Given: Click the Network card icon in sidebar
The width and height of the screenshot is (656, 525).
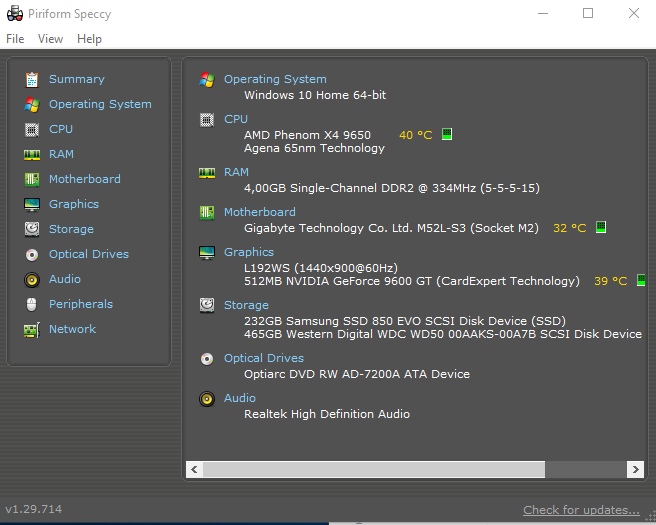Looking at the screenshot, I should point(32,330).
